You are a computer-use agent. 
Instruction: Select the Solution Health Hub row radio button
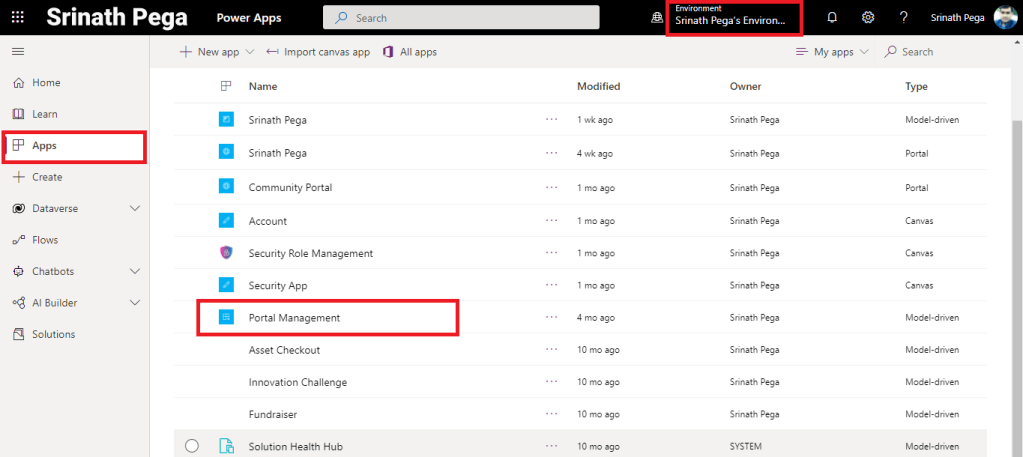pos(192,445)
